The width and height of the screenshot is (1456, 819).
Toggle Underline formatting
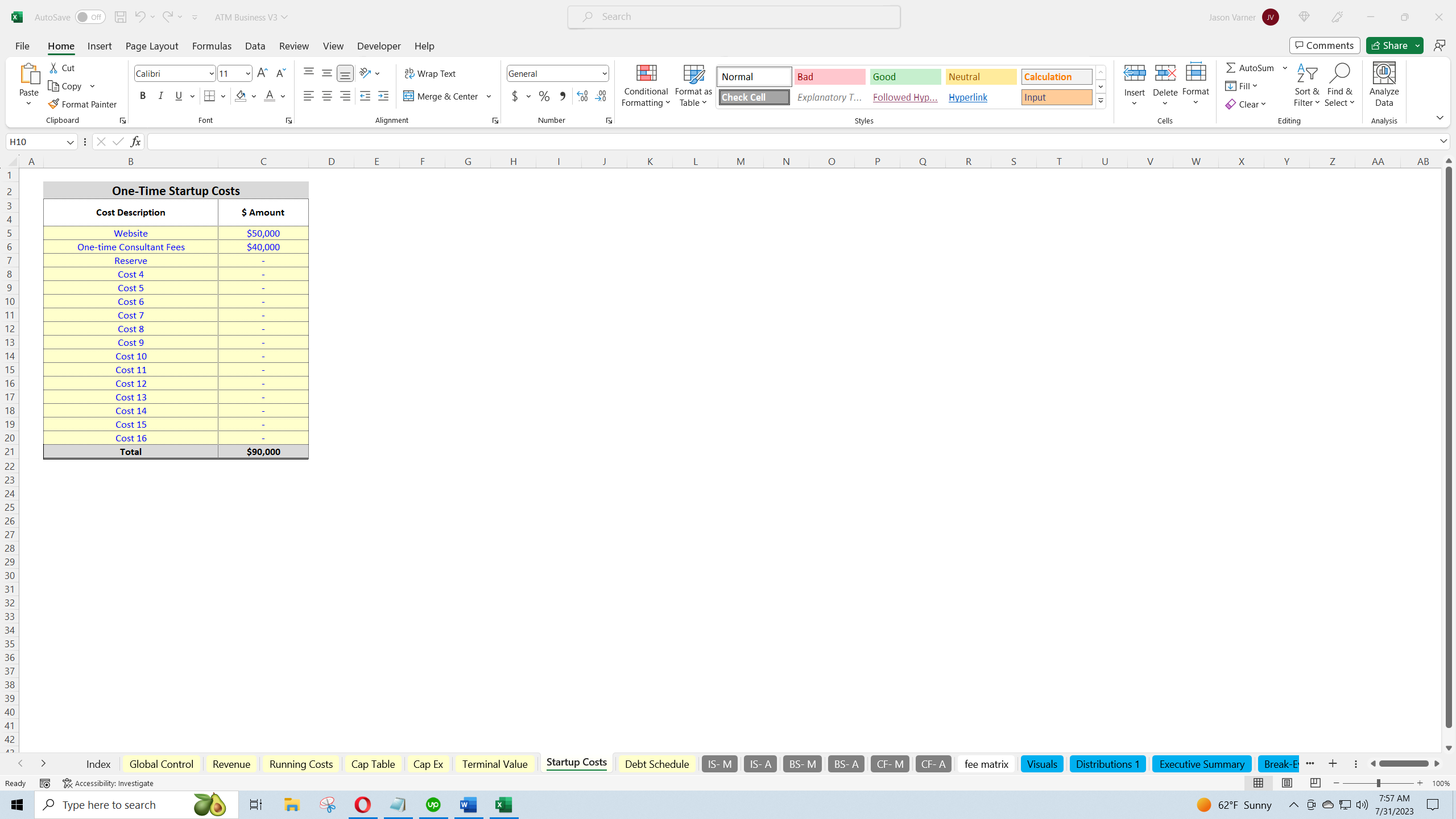(179, 96)
